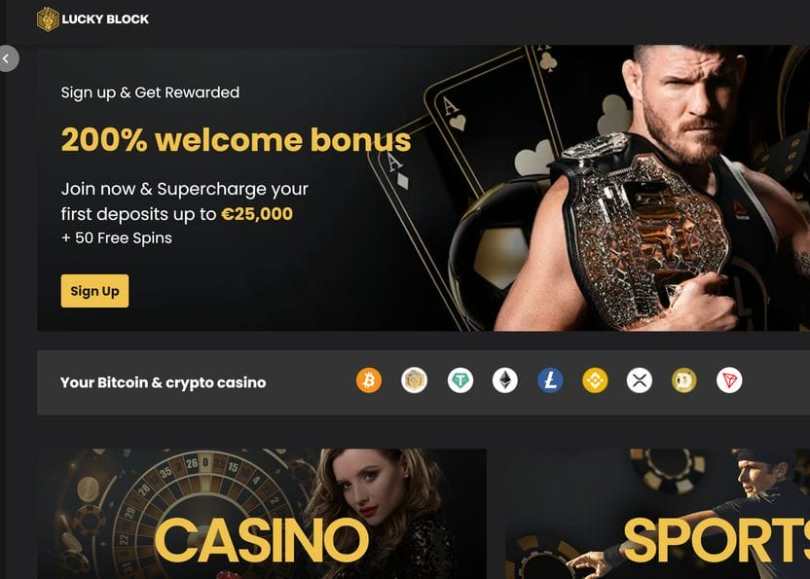The width and height of the screenshot is (810, 579).
Task: Open the collapsed side panel chevron arrow
Action: [x=9, y=58]
